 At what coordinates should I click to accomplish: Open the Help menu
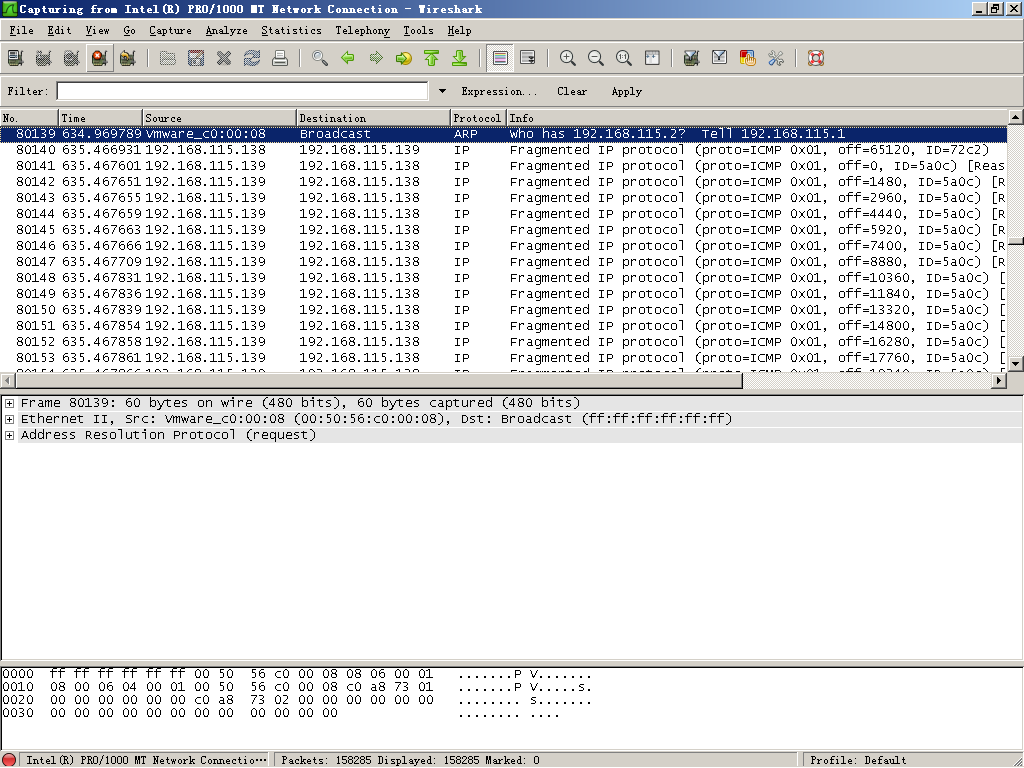(x=459, y=30)
